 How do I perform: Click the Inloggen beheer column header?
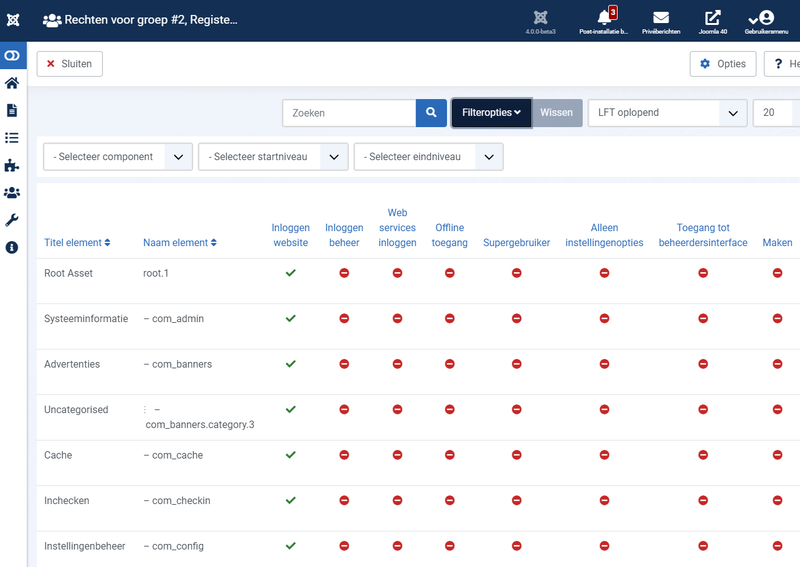(344, 235)
